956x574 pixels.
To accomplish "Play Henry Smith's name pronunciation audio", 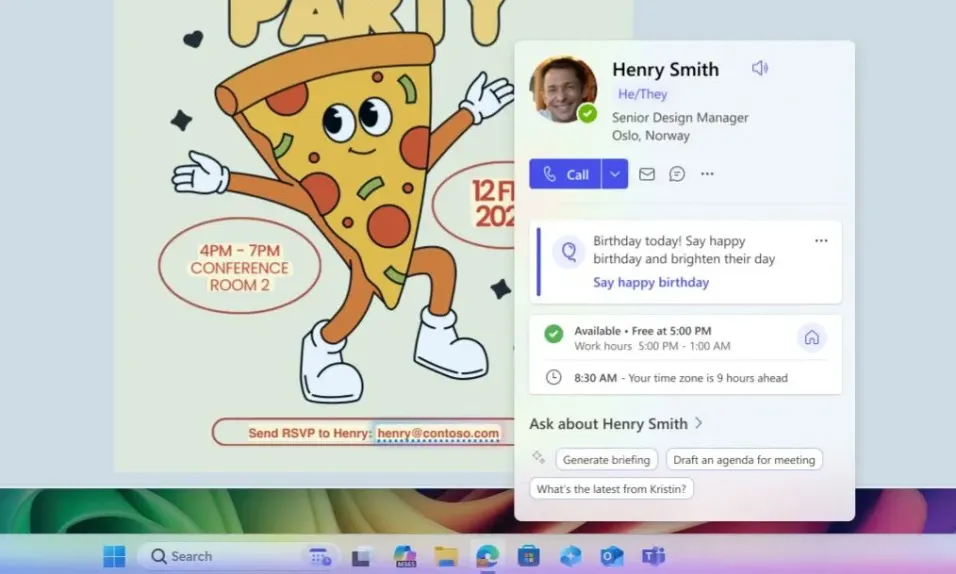I will [760, 68].
